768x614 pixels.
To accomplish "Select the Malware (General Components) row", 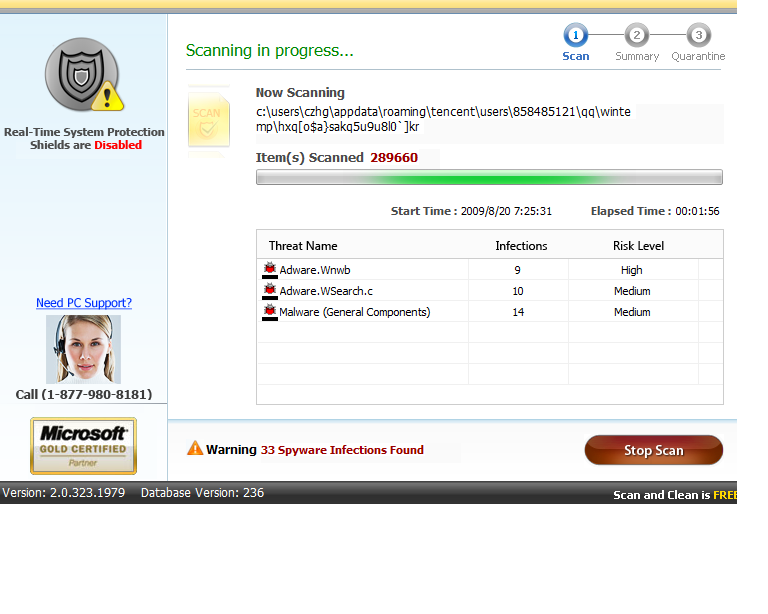I will [489, 312].
